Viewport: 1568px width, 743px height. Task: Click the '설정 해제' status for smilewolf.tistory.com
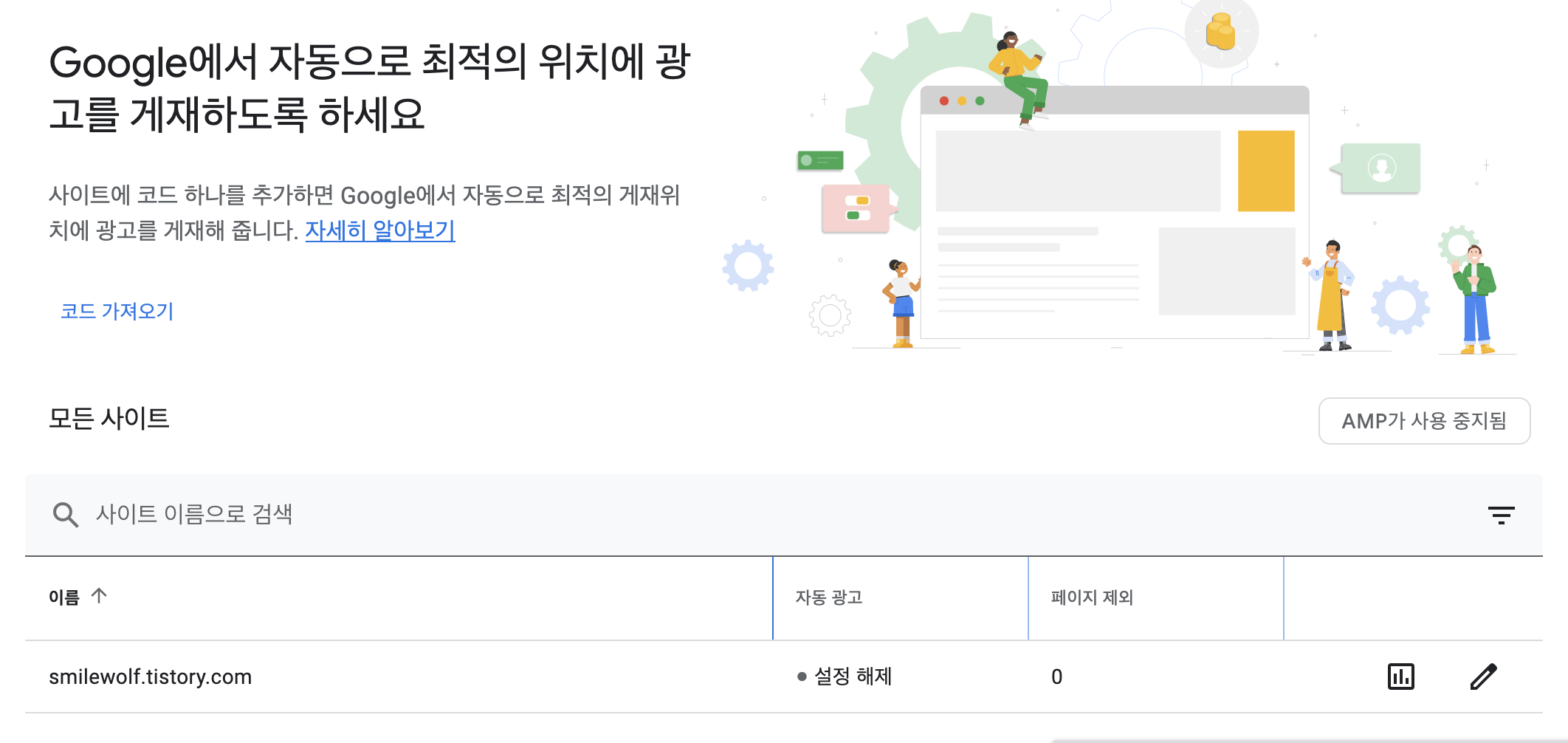coord(845,677)
